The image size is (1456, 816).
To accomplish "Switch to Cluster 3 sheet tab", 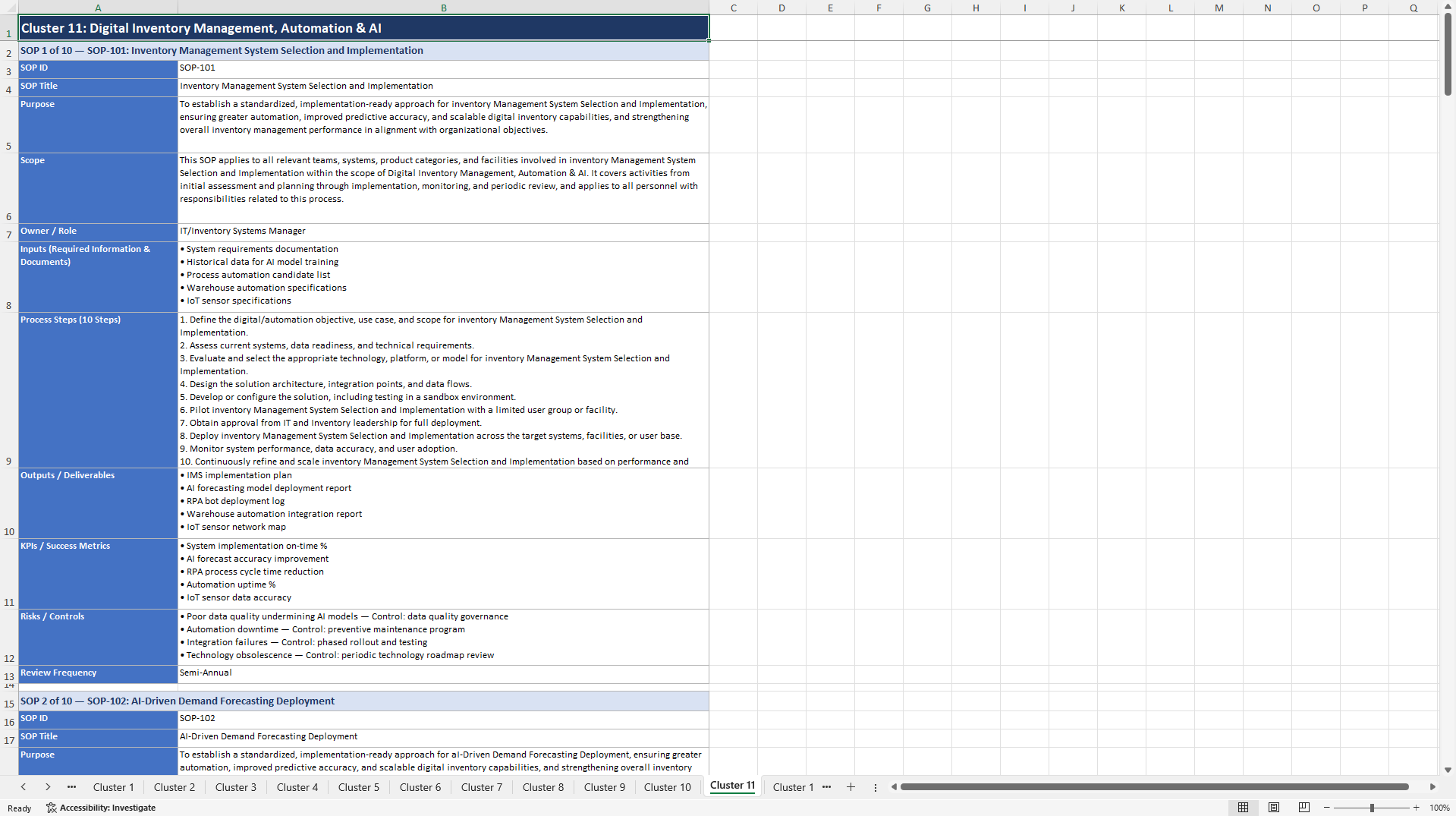I will click(x=236, y=787).
